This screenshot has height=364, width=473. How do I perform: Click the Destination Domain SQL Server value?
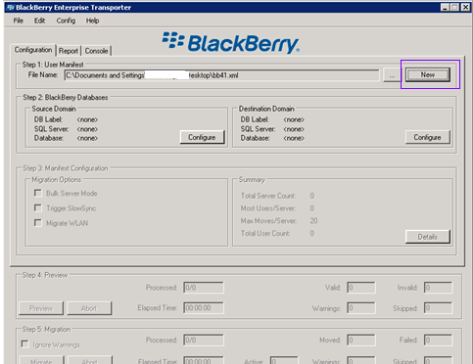click(x=294, y=129)
